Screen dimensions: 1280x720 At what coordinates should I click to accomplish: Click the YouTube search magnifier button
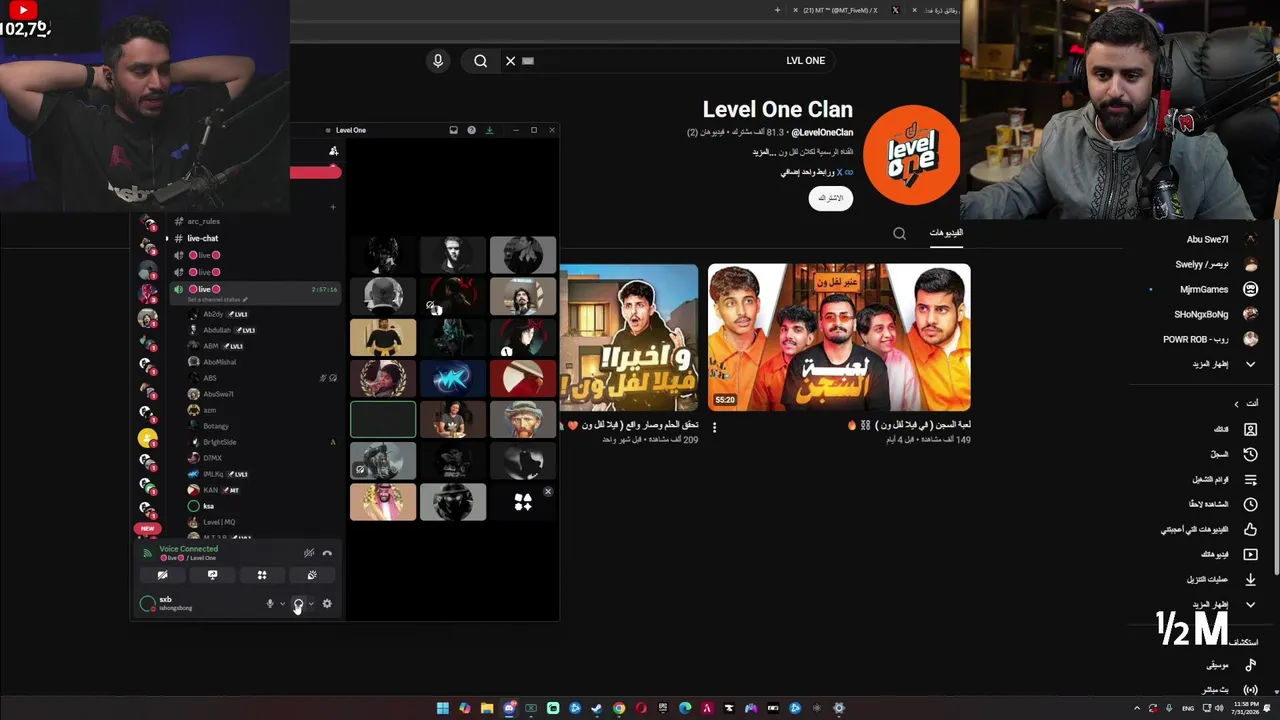(480, 61)
